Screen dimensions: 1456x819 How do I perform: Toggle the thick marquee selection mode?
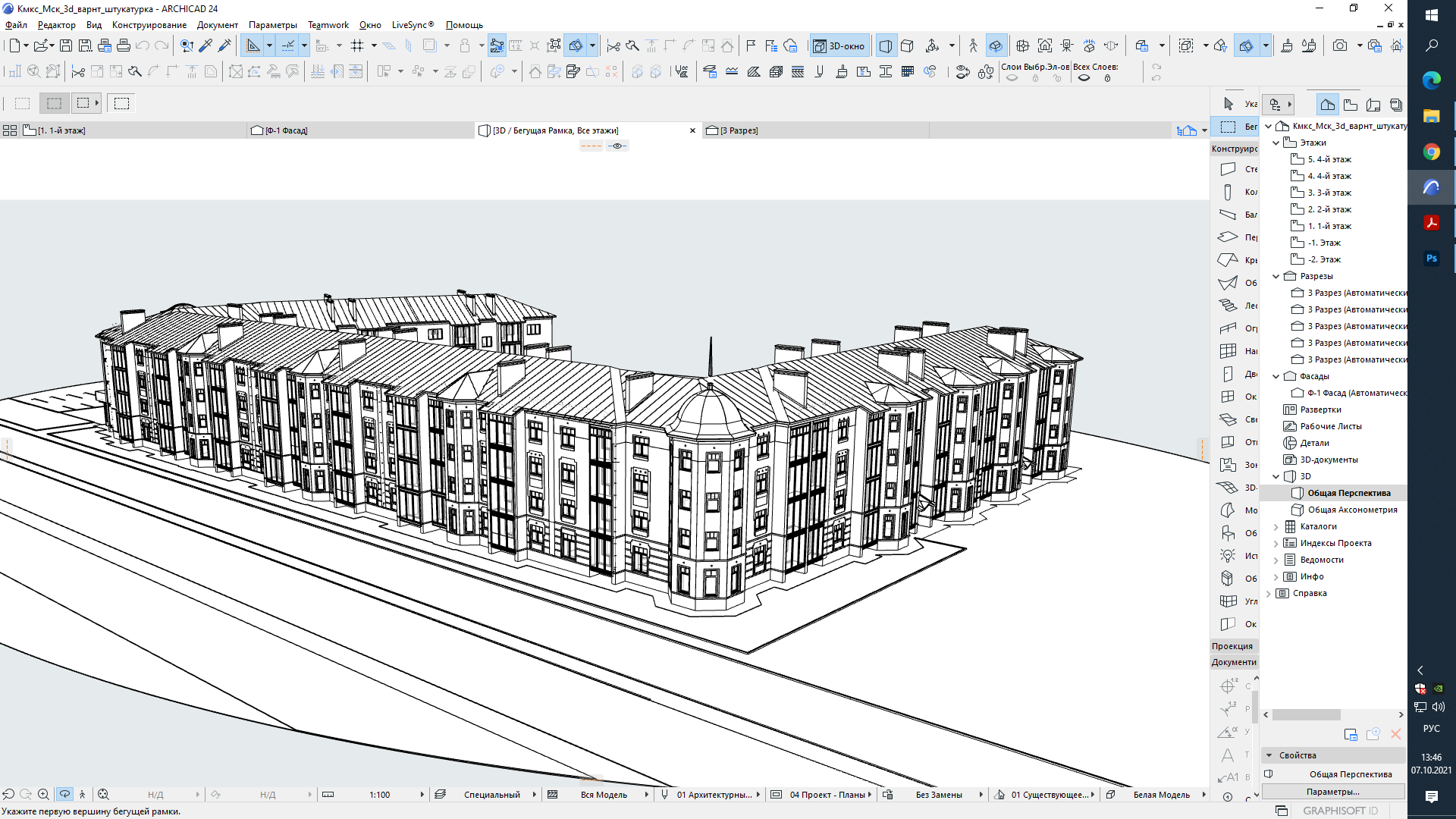click(54, 103)
